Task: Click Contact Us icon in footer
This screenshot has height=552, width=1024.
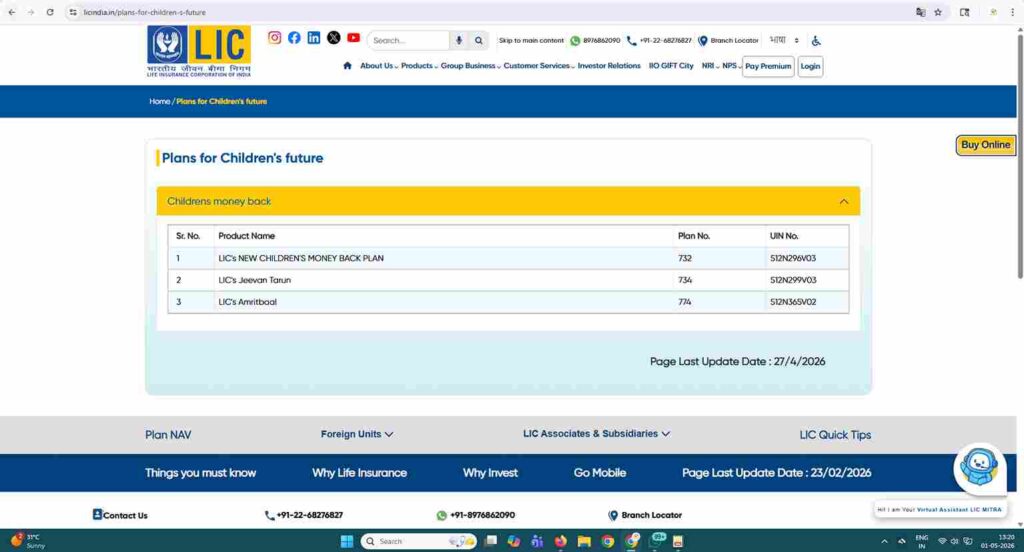Action: [97, 515]
